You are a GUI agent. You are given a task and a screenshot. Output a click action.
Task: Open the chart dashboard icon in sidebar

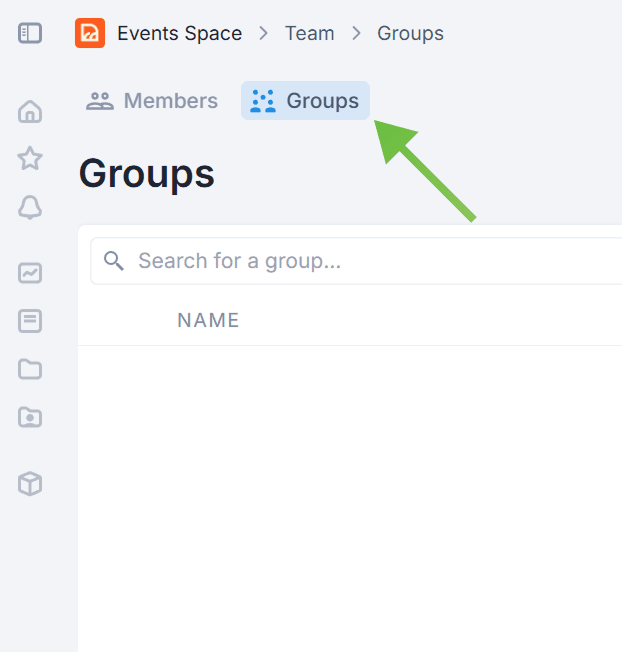[30, 272]
